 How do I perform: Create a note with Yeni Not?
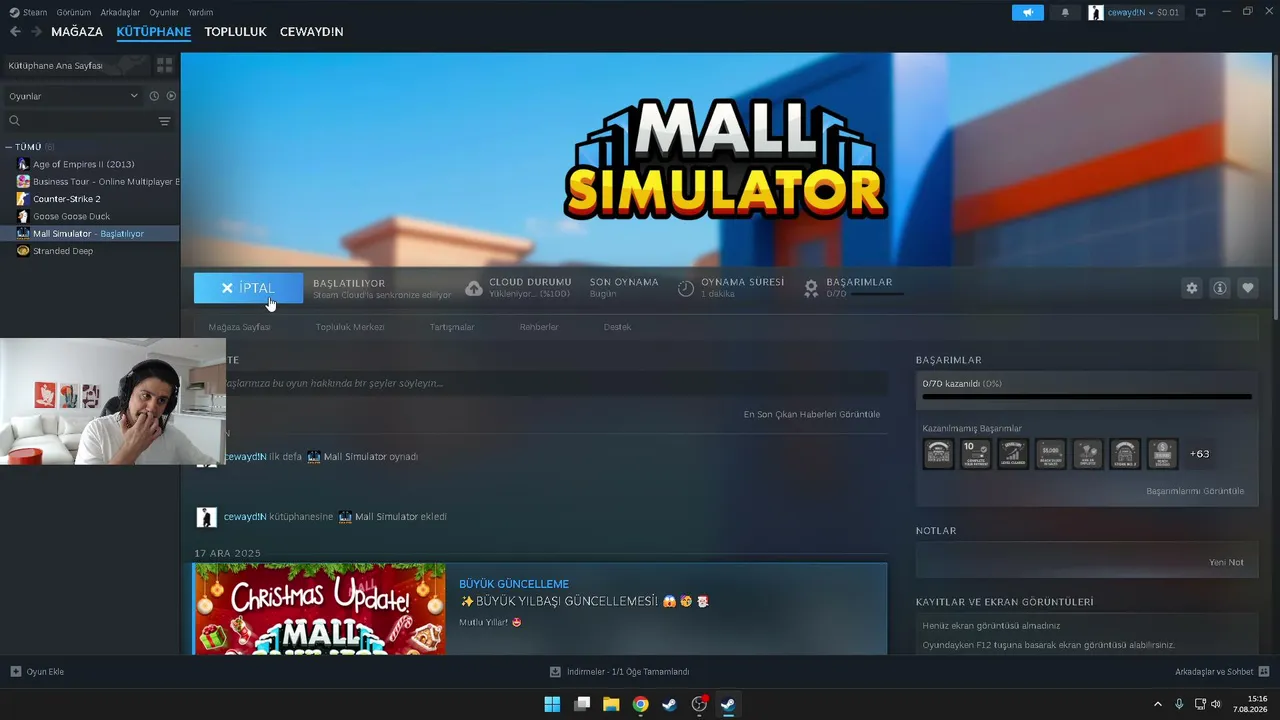1226,562
